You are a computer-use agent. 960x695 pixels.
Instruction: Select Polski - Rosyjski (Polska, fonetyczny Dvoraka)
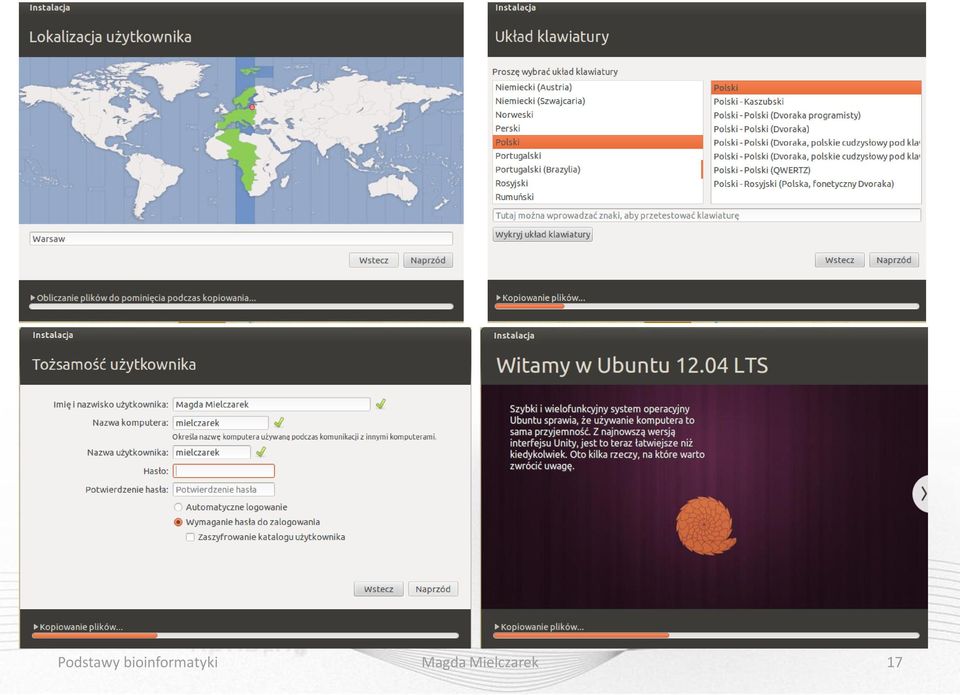pos(816,184)
